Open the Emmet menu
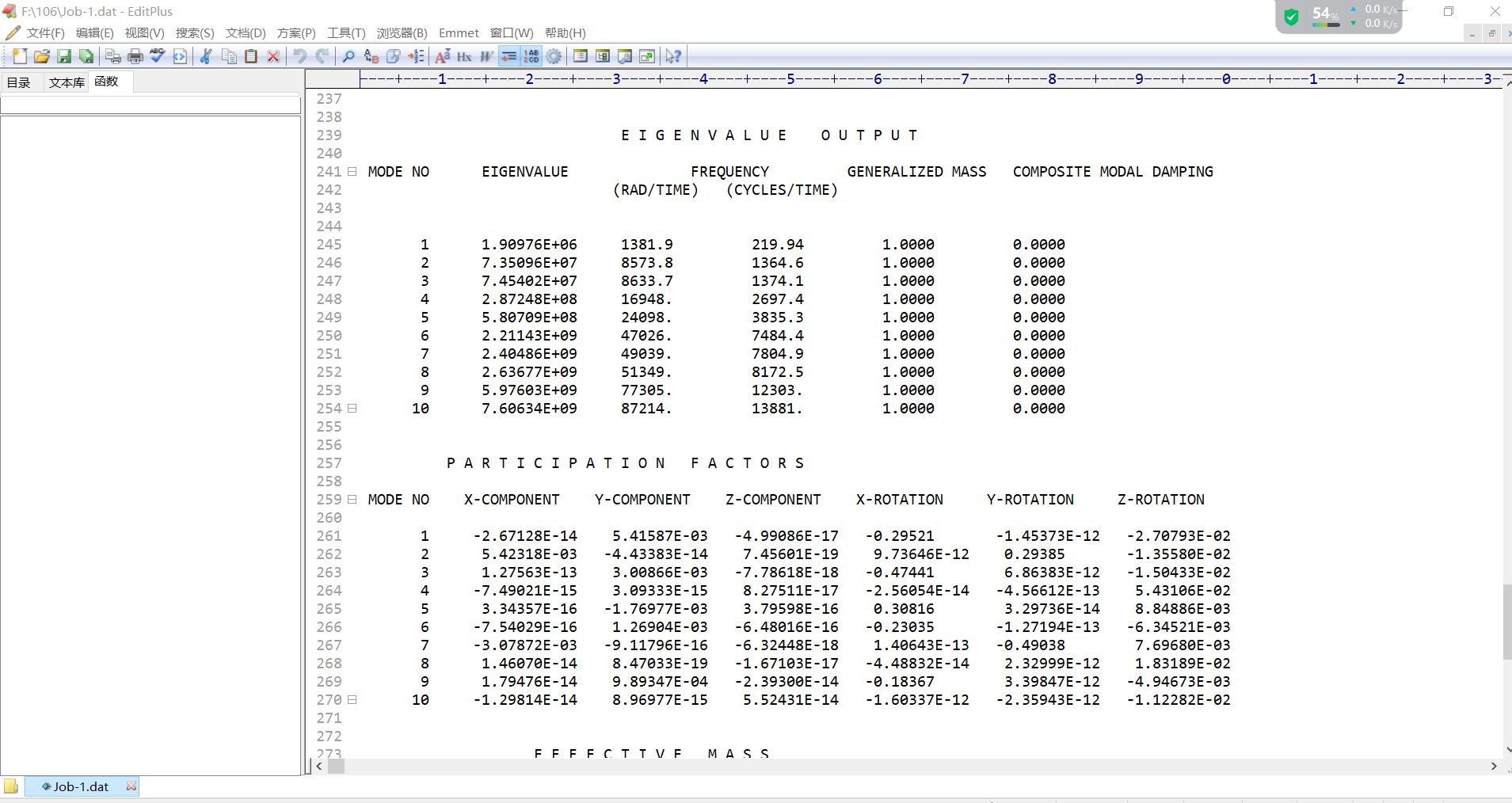This screenshot has width=1512, height=803. [x=459, y=33]
